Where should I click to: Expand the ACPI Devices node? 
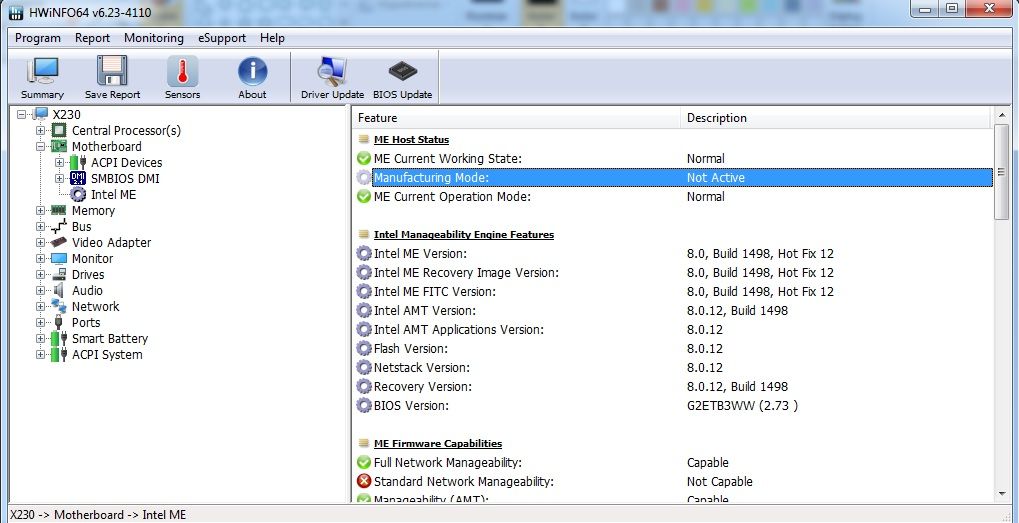[60, 162]
